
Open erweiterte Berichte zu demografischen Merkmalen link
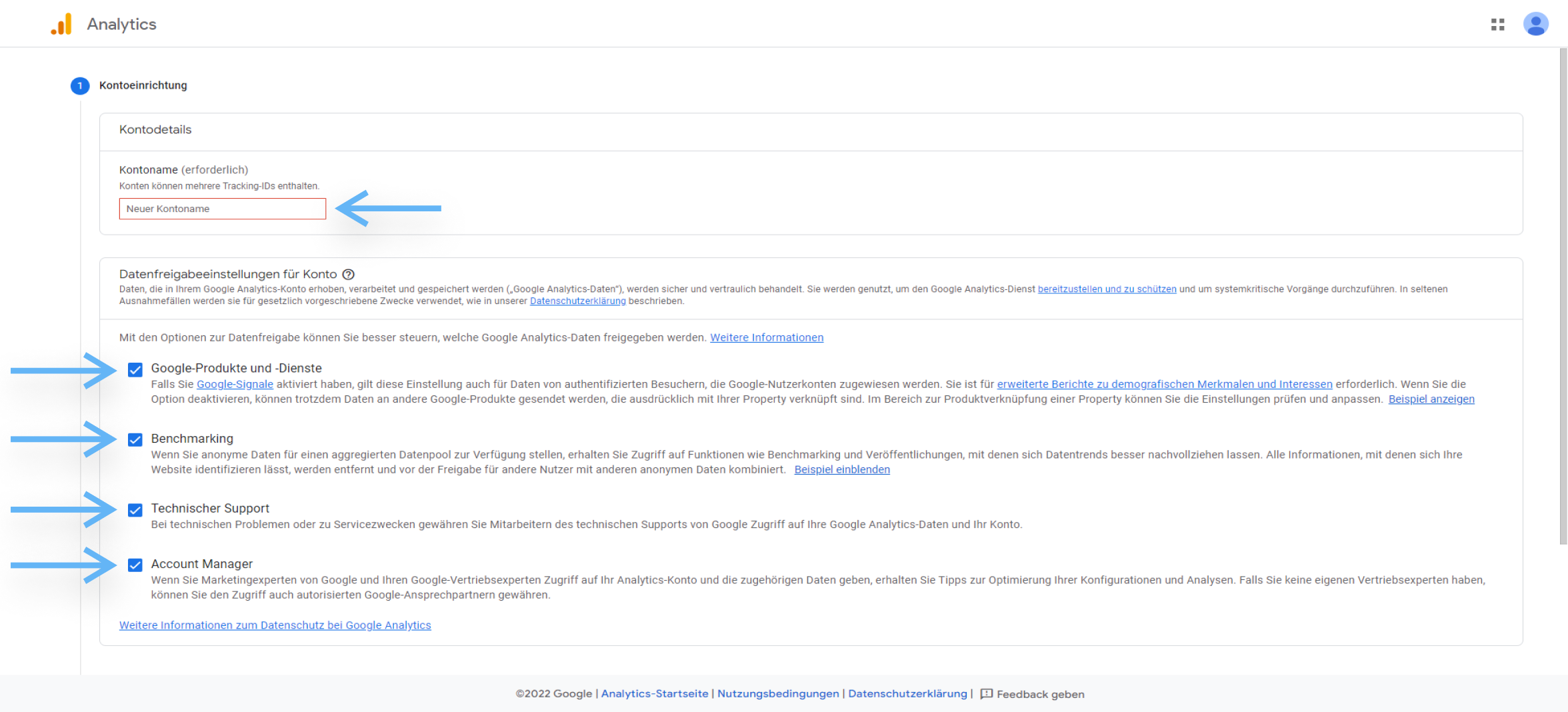tap(1165, 384)
